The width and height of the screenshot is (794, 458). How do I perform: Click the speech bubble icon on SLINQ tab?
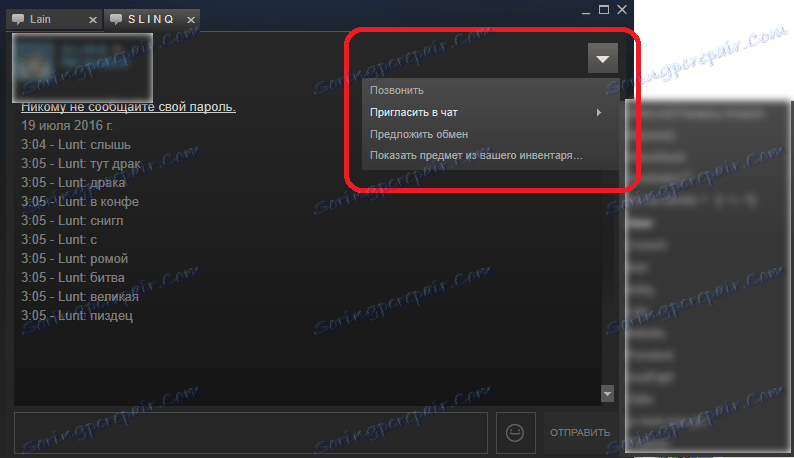pos(116,19)
